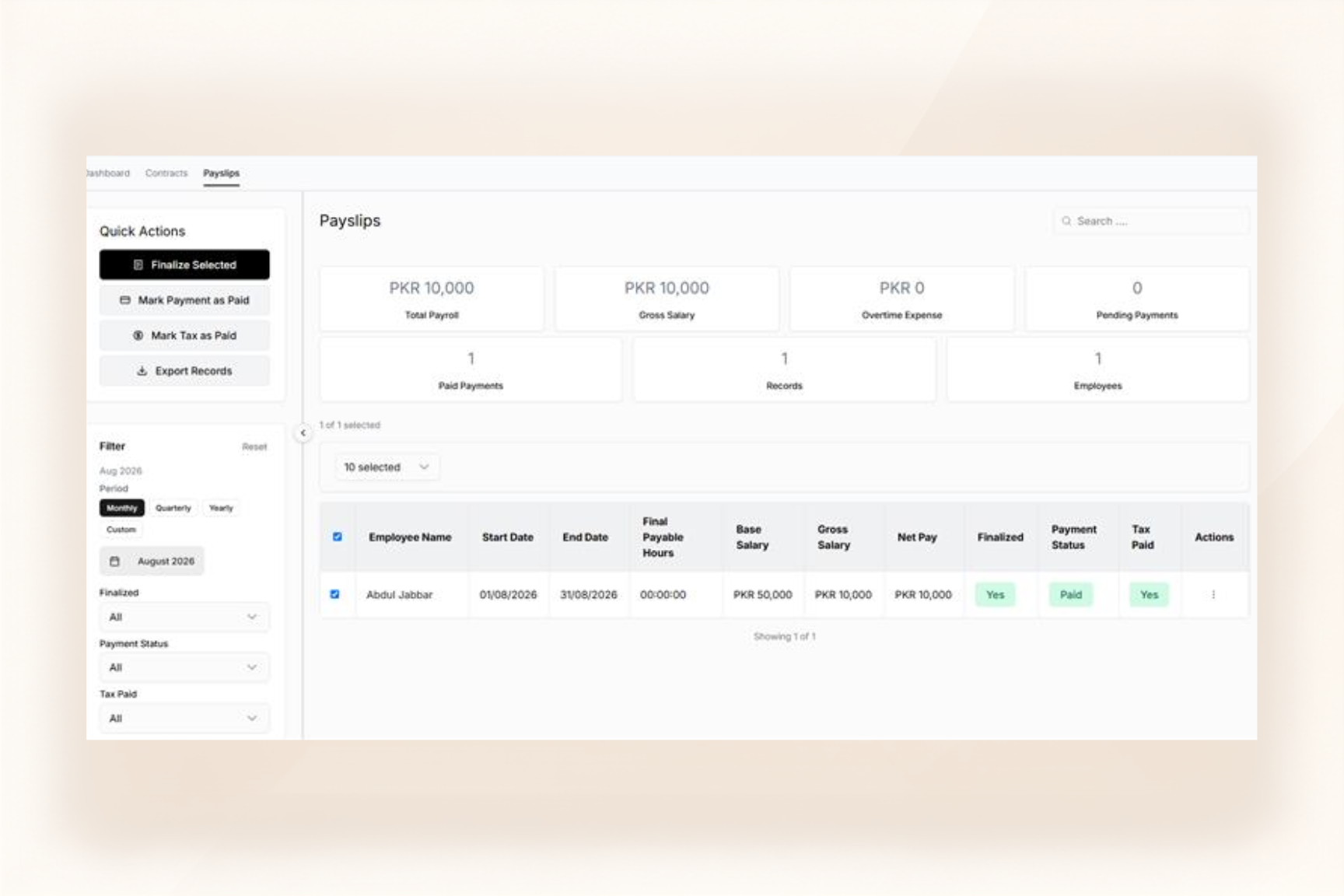The image size is (1344, 896).
Task: Export records via Export Records button
Action: 184,371
